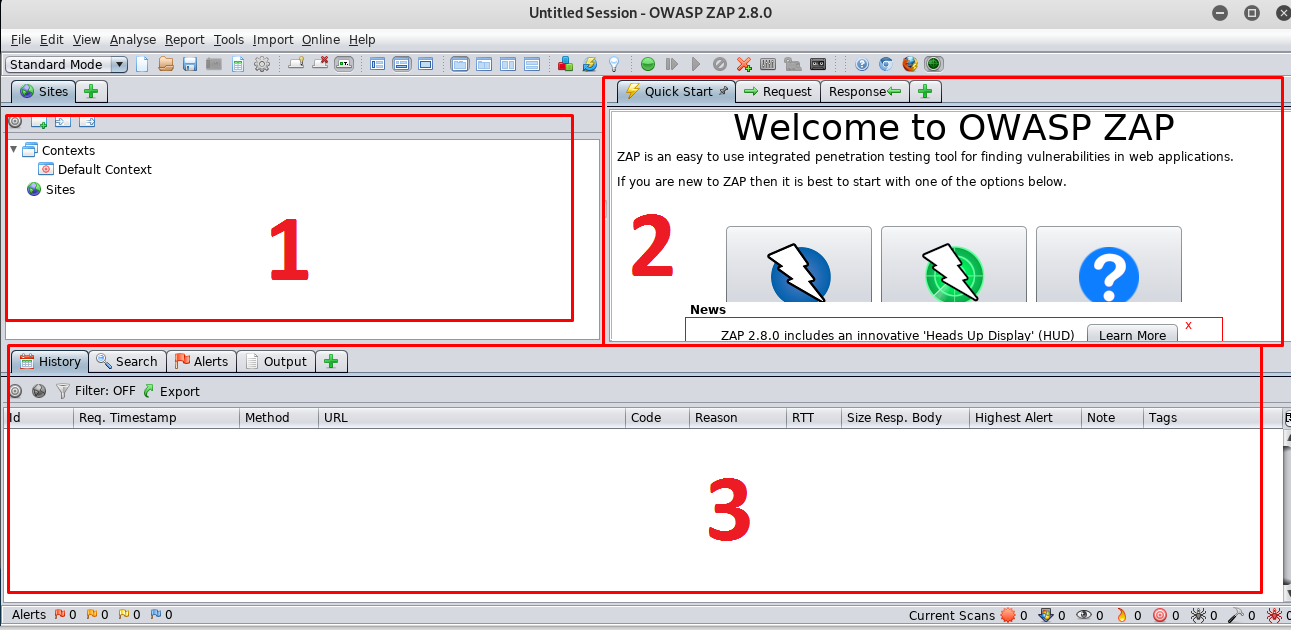Click the blue question mark Learn More tile
Viewport: 1291px width, 630px height.
(x=1109, y=266)
